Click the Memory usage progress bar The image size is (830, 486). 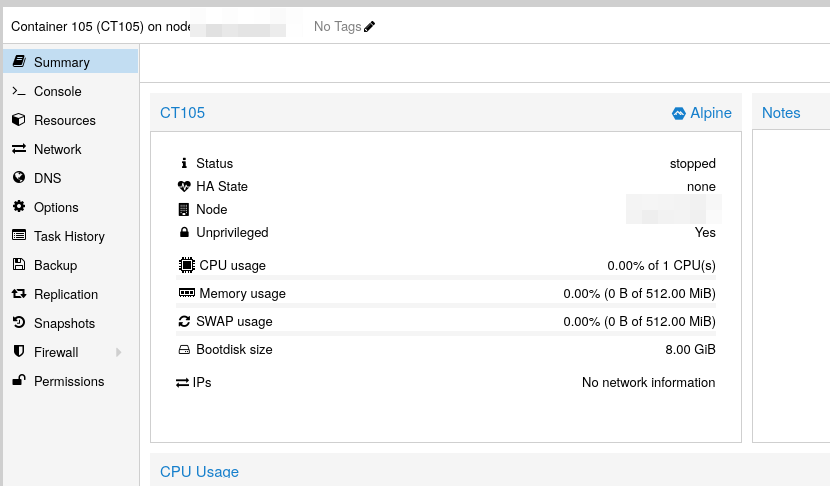[447, 305]
